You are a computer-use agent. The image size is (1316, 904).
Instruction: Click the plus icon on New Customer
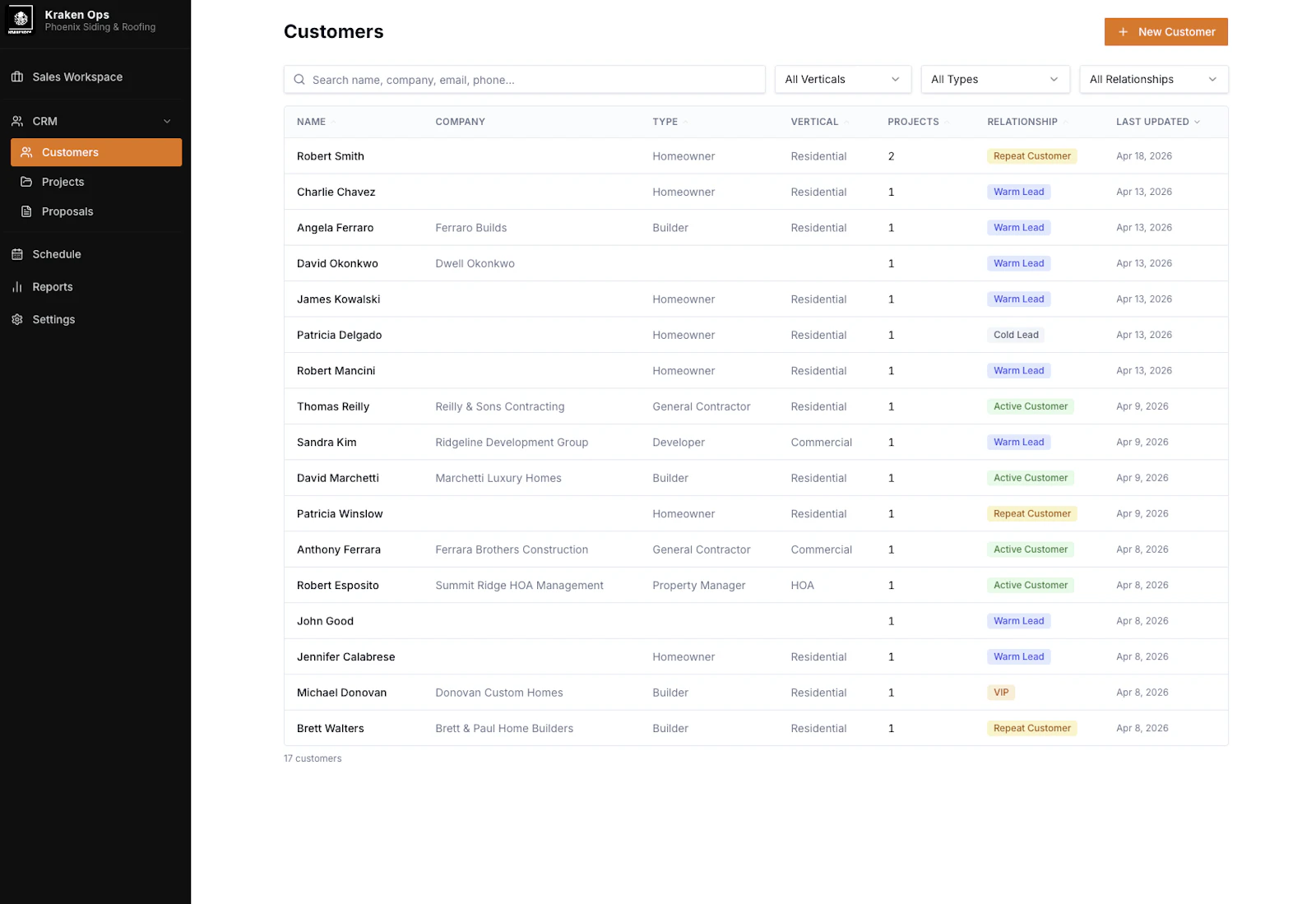click(x=1123, y=32)
